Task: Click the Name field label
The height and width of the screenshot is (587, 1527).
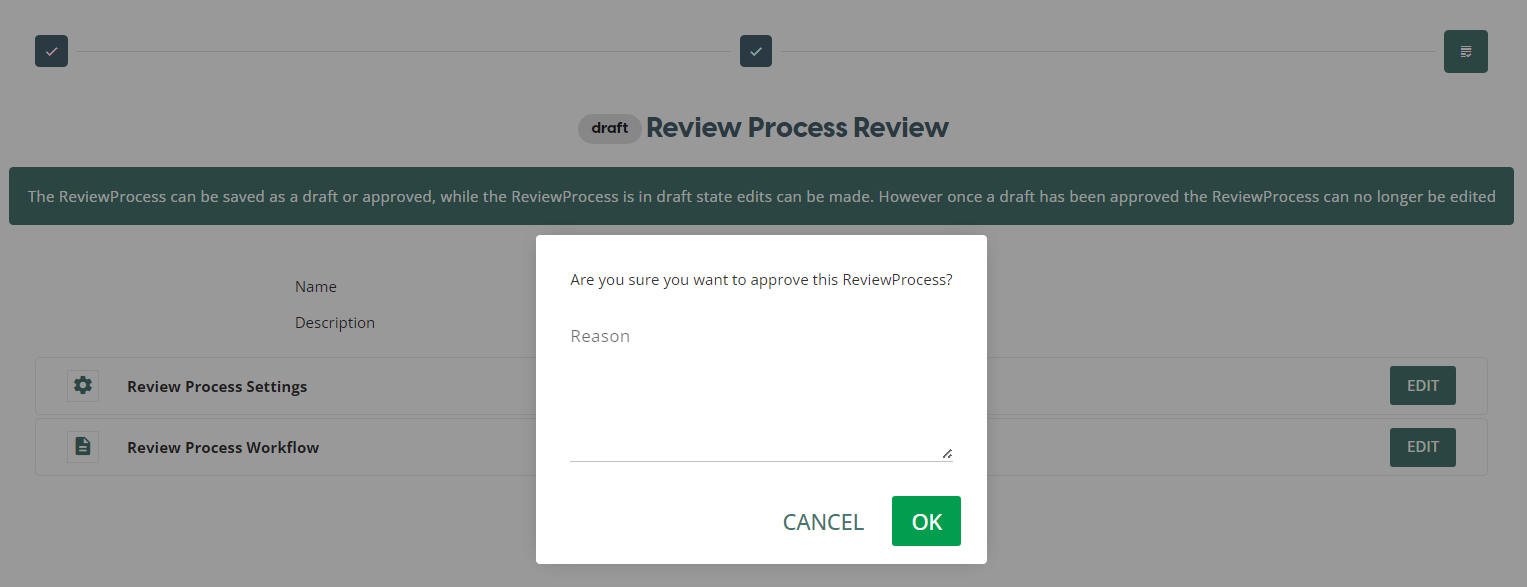Action: (316, 287)
